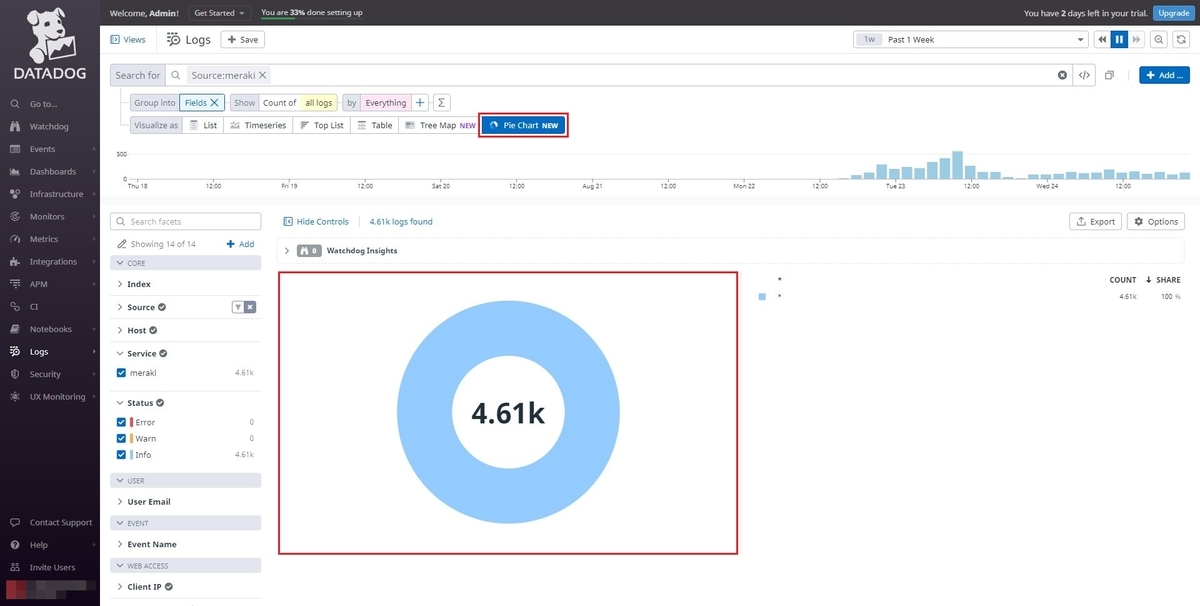Viewport: 1200px width, 606px height.
Task: Click the Datadog dog logo
Action: pos(49,37)
